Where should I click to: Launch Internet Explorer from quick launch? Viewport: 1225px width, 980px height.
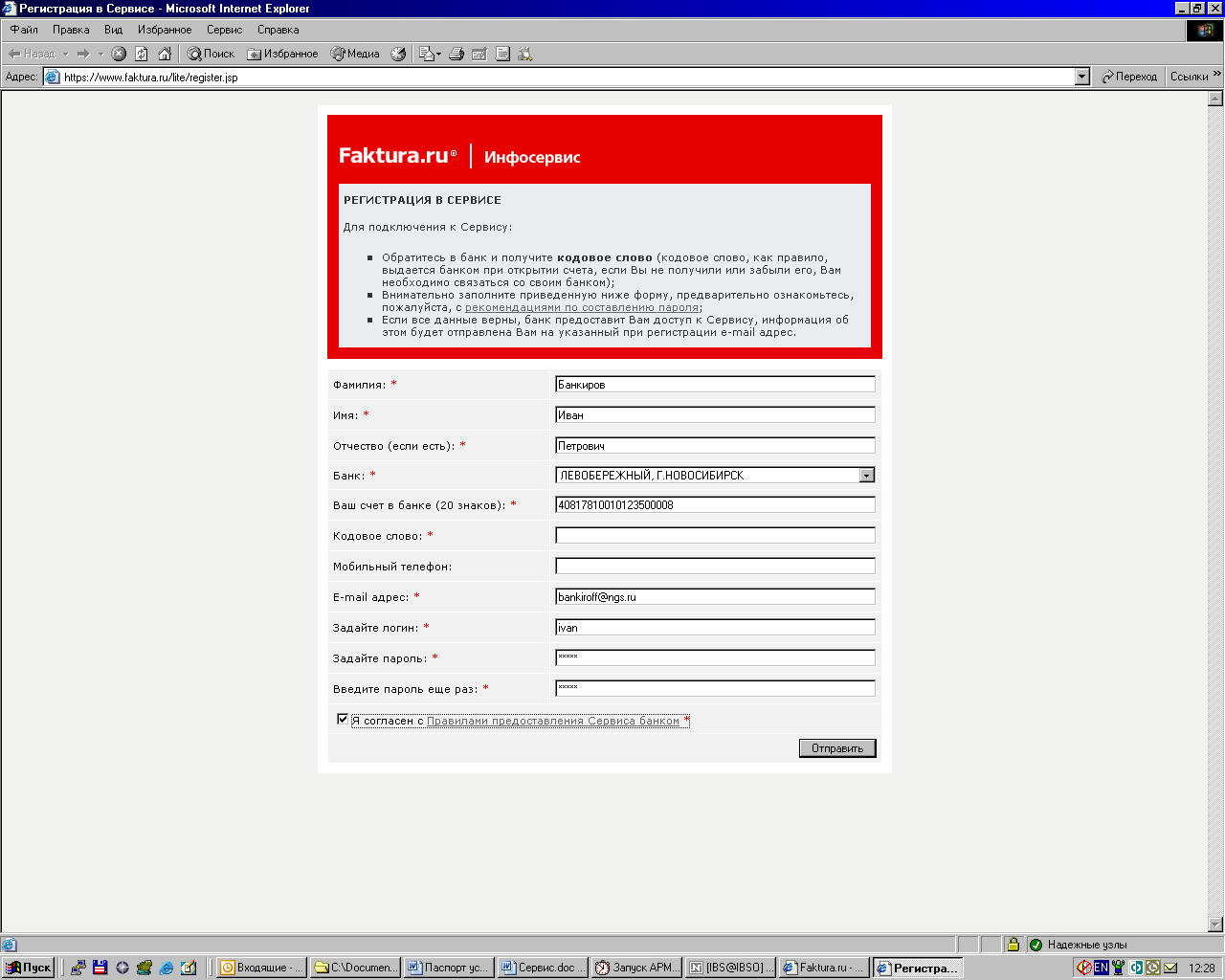[x=167, y=968]
